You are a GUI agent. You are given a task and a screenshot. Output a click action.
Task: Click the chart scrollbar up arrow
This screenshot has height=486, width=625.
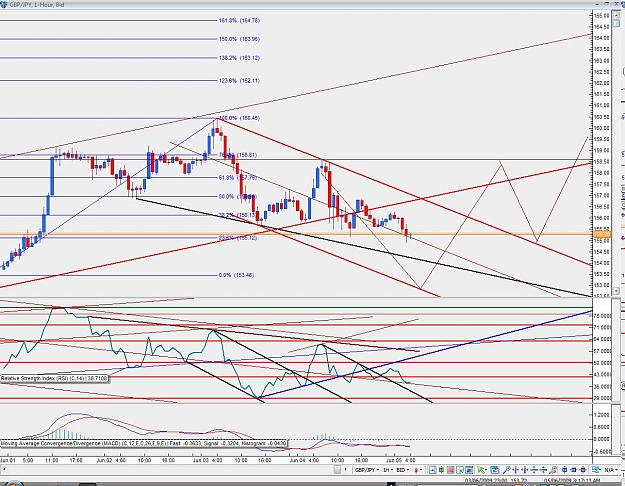tap(617, 16)
